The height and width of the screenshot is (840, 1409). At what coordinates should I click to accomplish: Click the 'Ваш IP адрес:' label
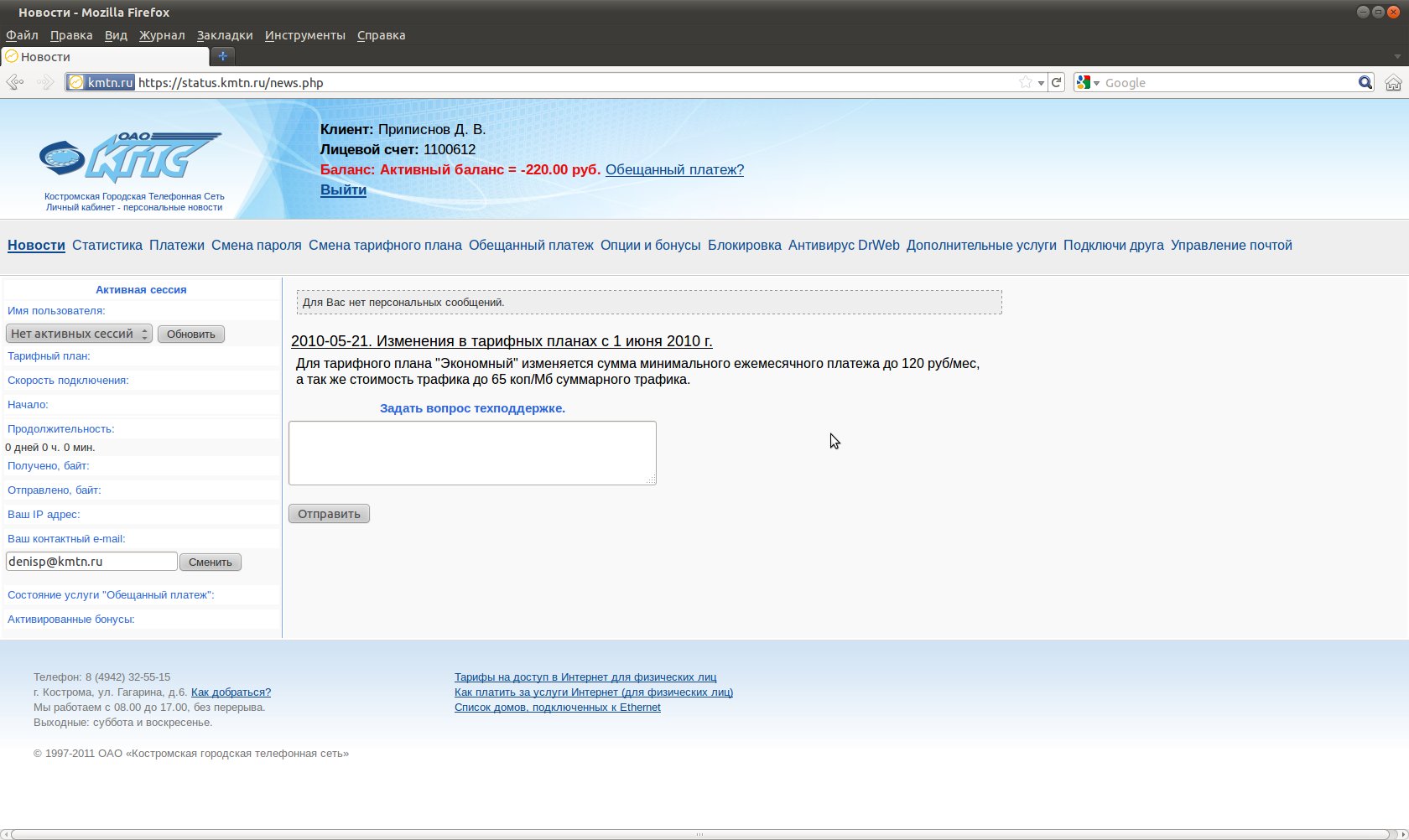(44, 515)
